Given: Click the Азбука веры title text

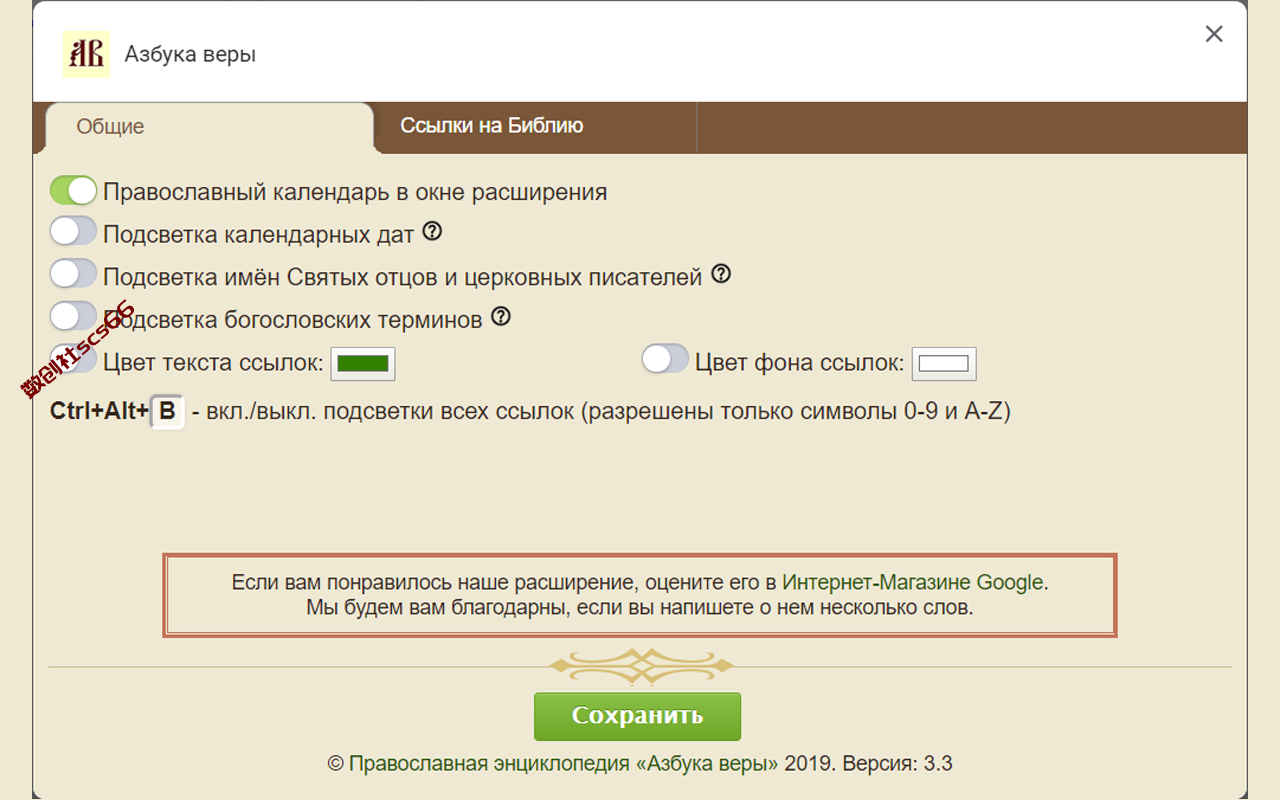Looking at the screenshot, I should [x=190, y=54].
